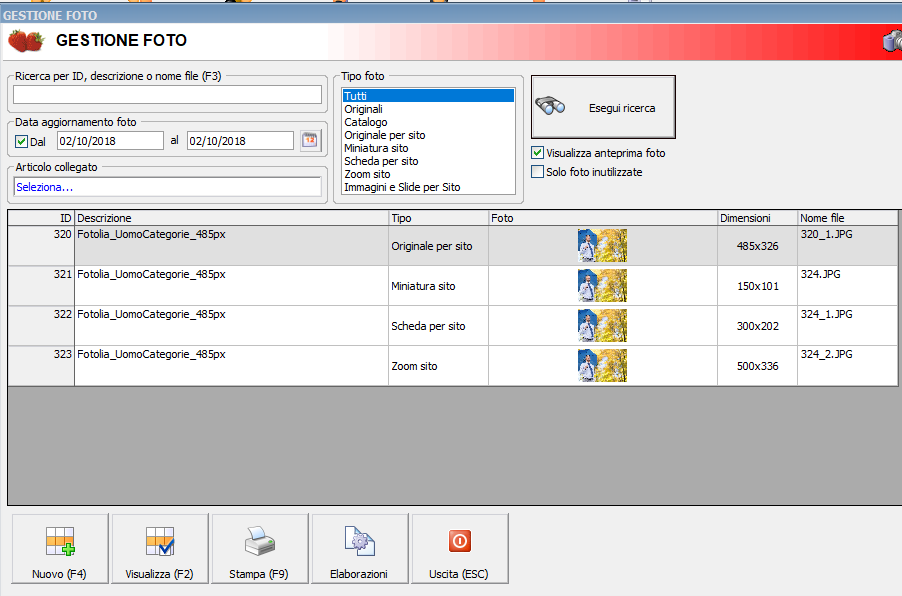The height and width of the screenshot is (596, 902).
Task: Click dimension value 500x336
Action: pos(758,366)
